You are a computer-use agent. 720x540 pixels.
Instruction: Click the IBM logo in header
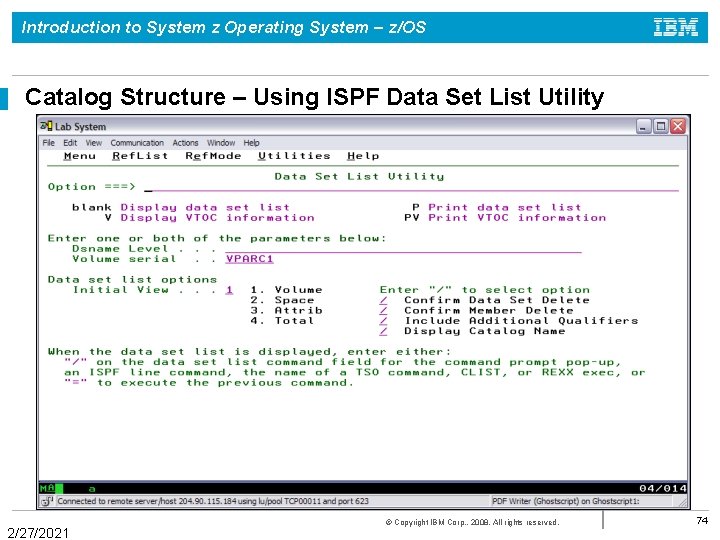[676, 27]
